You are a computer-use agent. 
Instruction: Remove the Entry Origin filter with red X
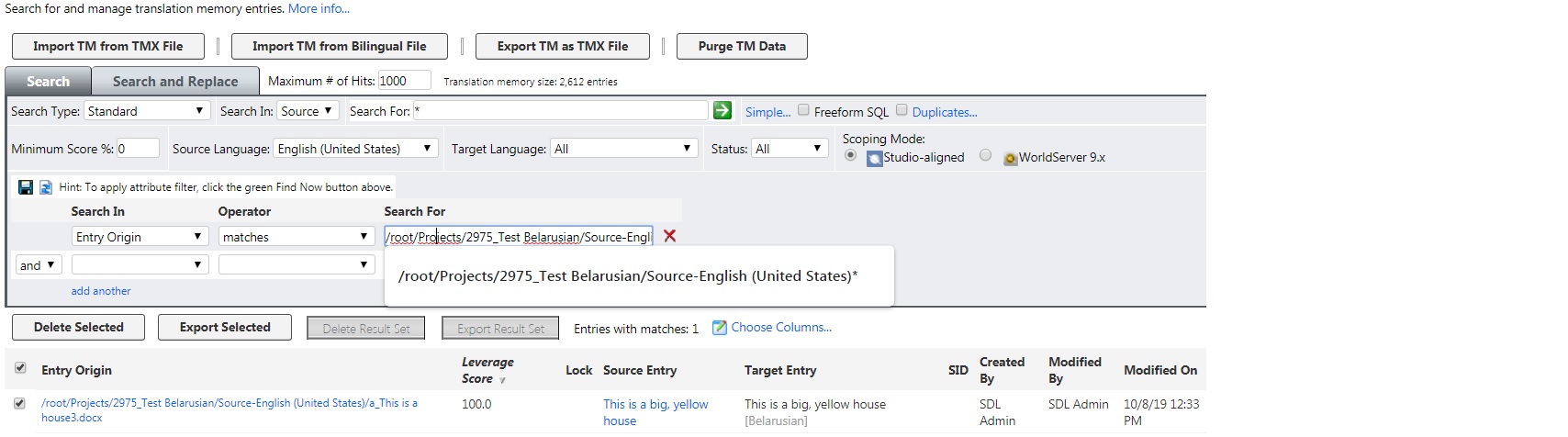click(670, 236)
